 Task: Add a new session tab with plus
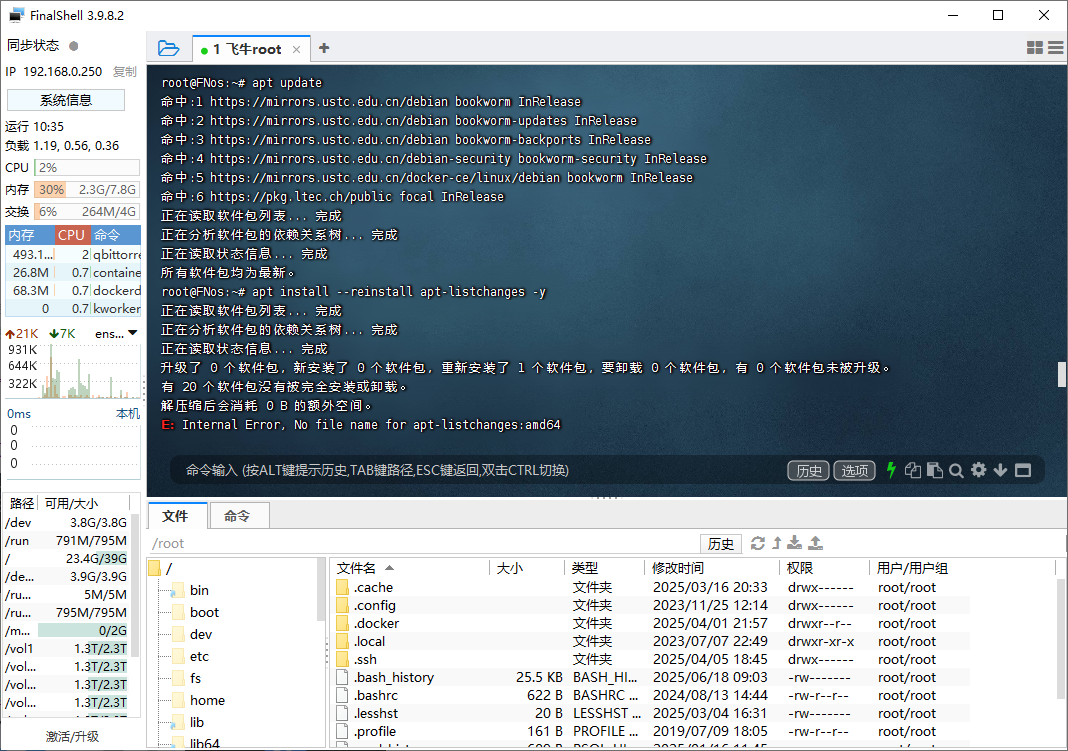[x=324, y=48]
